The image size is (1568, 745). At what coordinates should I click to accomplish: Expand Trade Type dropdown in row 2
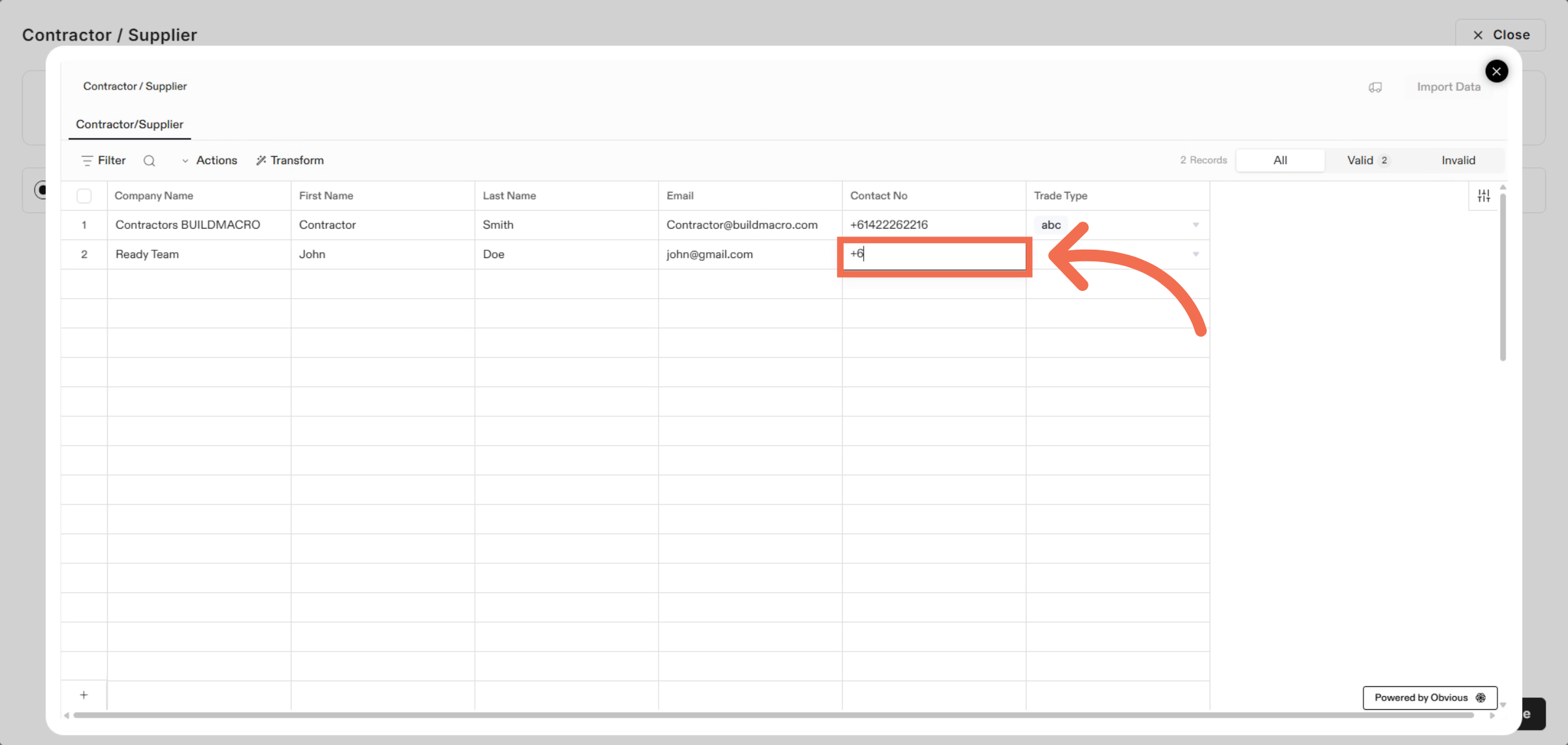(x=1196, y=254)
